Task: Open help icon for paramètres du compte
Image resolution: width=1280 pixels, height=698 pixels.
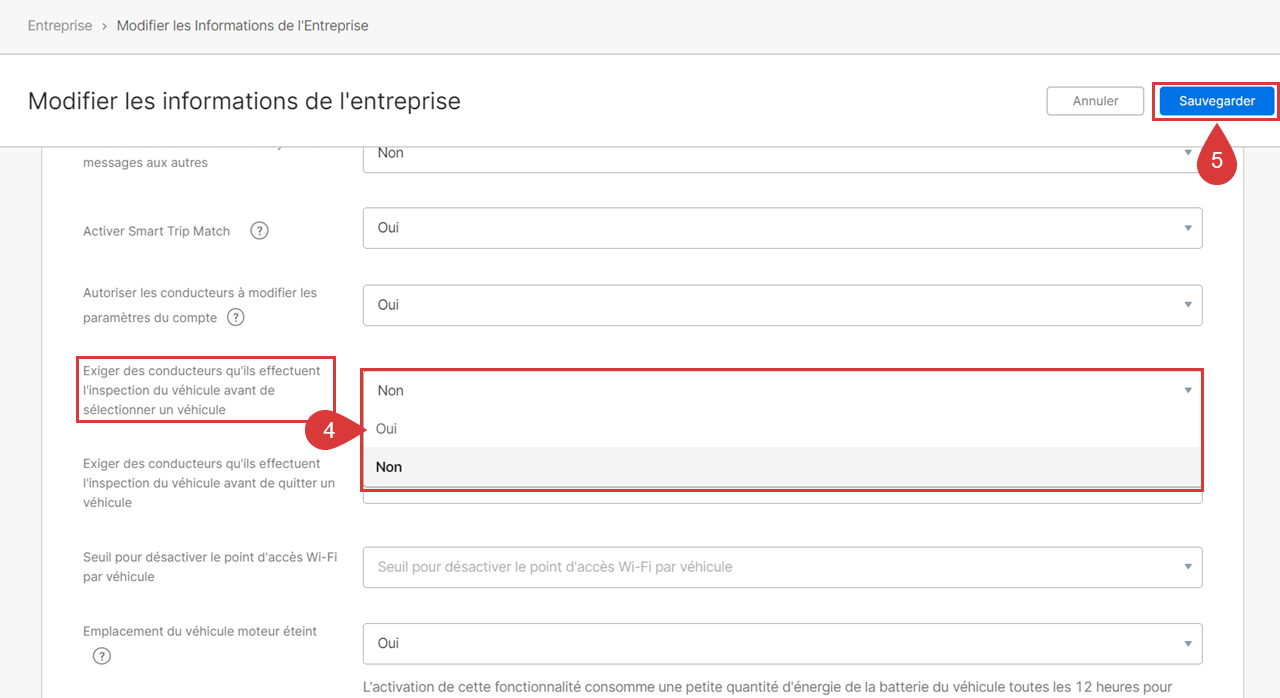Action: coord(236,318)
